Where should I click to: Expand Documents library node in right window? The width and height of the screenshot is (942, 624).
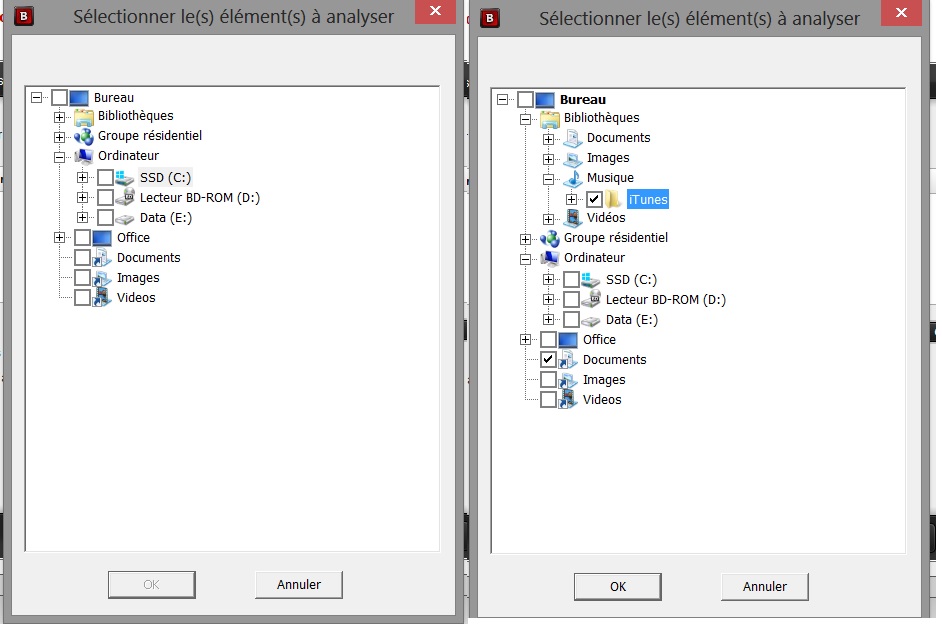point(548,139)
